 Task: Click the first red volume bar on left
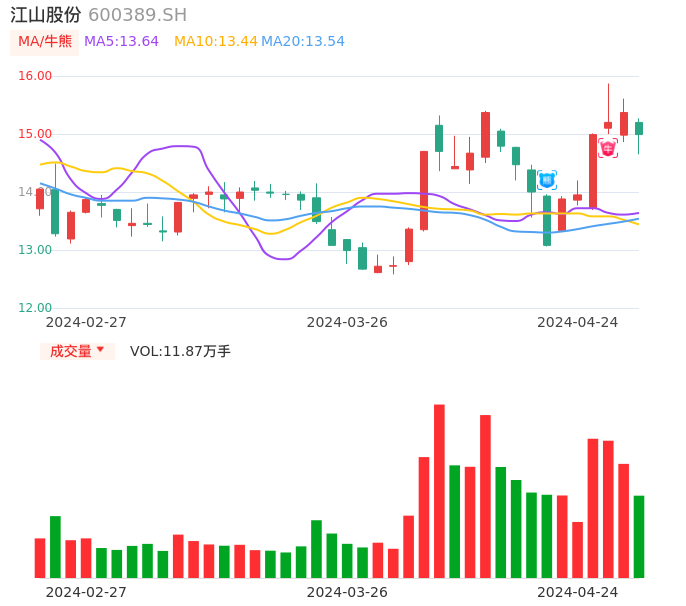40,557
